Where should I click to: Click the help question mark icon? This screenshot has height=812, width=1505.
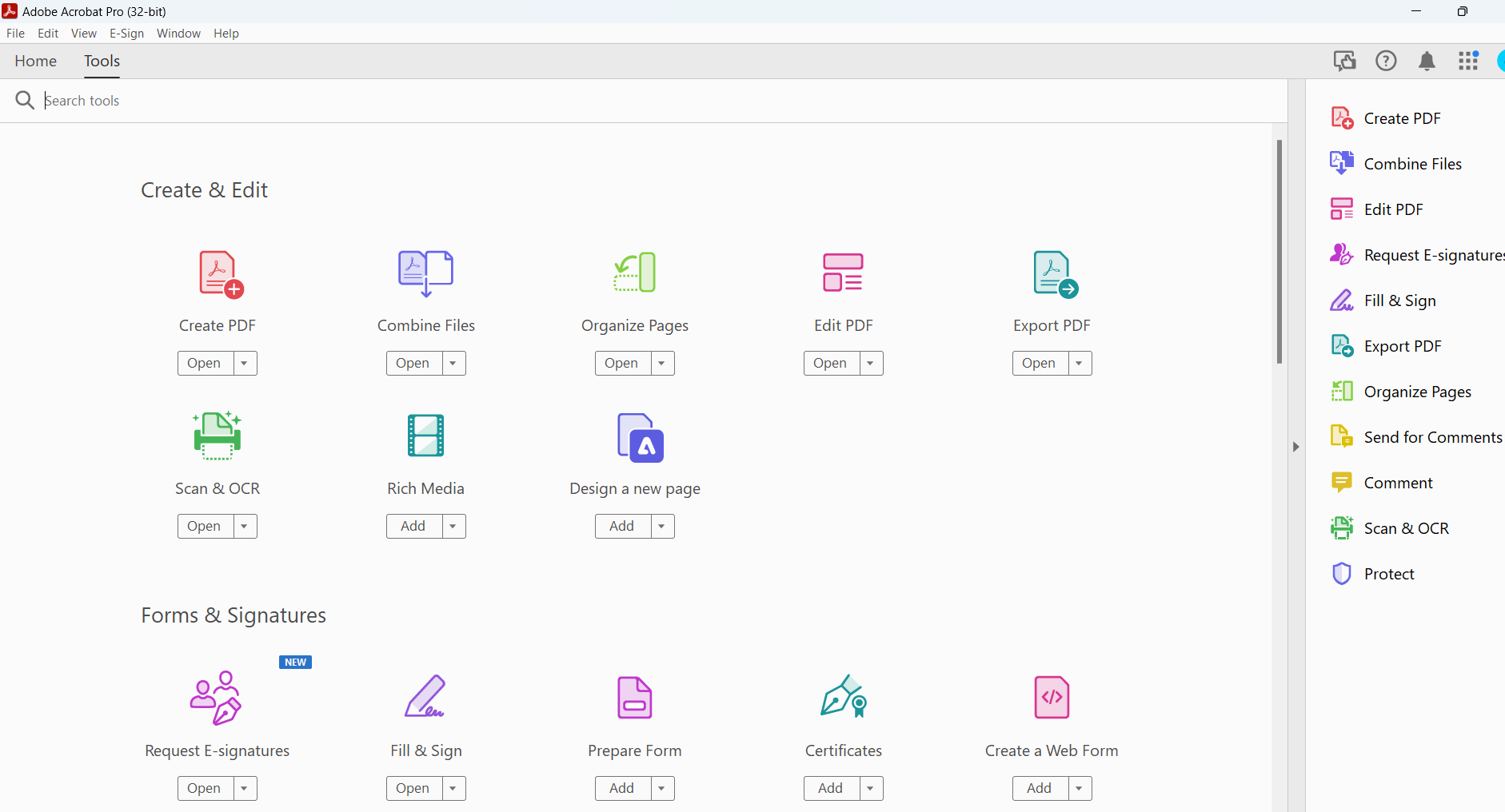click(x=1386, y=61)
